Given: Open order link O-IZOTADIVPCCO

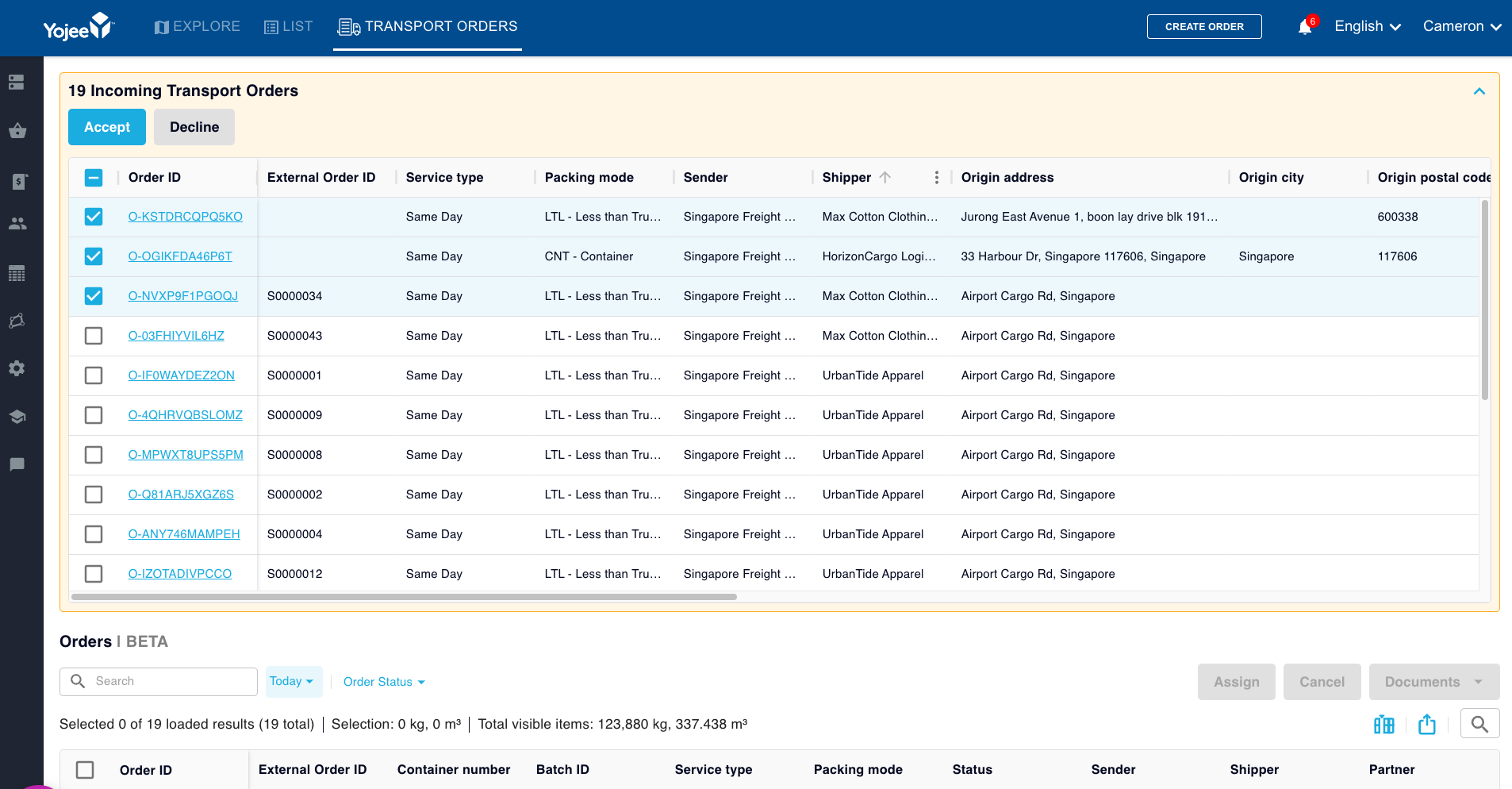Looking at the screenshot, I should [180, 574].
